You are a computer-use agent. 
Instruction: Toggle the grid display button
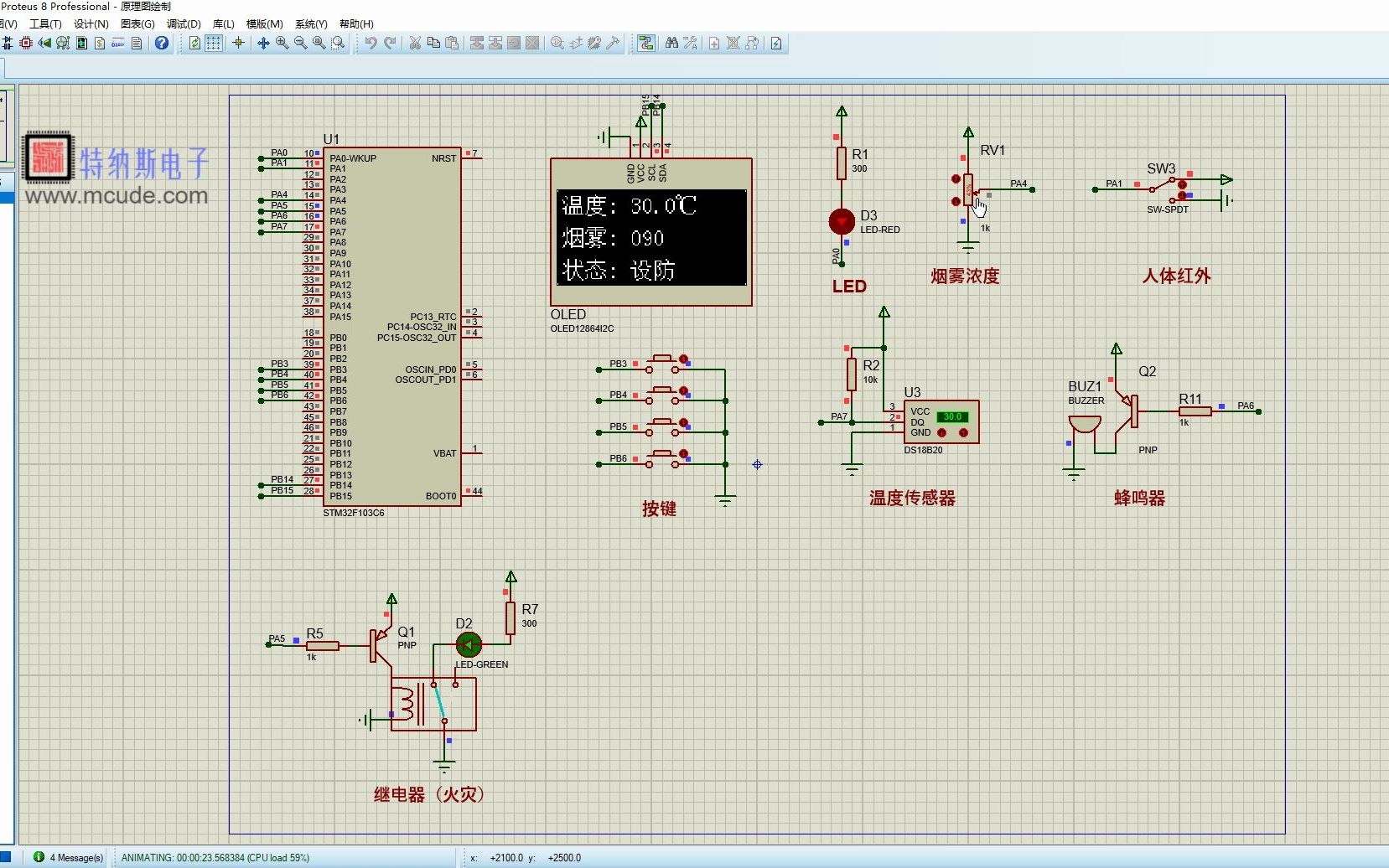(214, 43)
